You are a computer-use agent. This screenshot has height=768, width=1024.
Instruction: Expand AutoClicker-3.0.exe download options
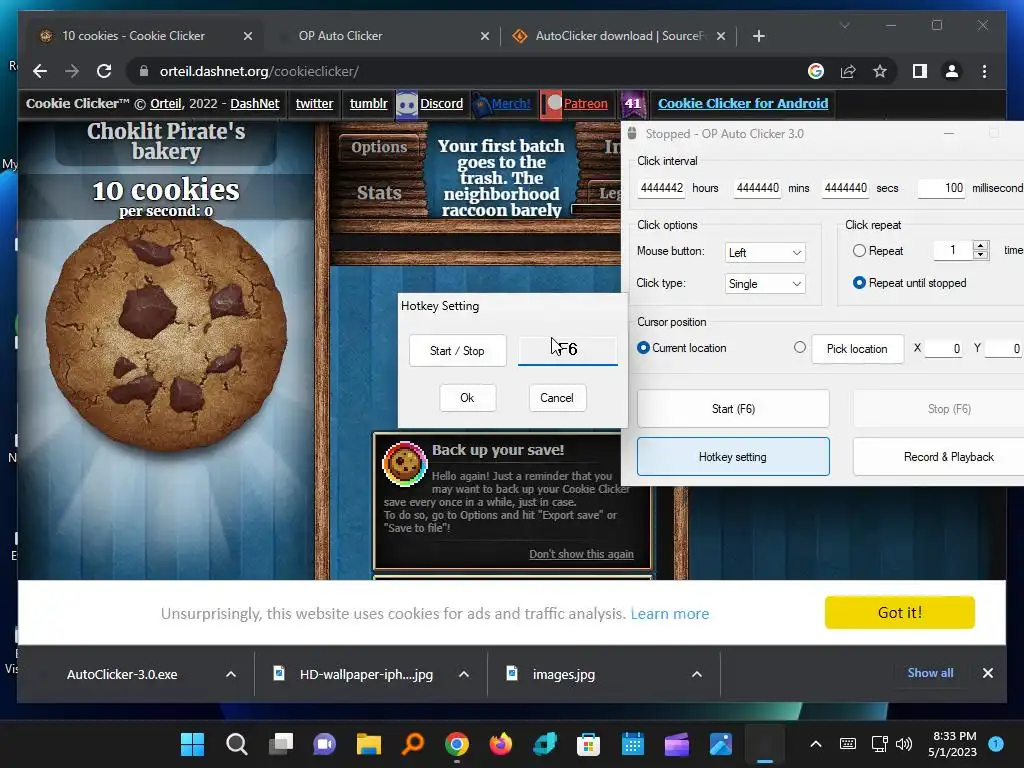[x=231, y=674]
